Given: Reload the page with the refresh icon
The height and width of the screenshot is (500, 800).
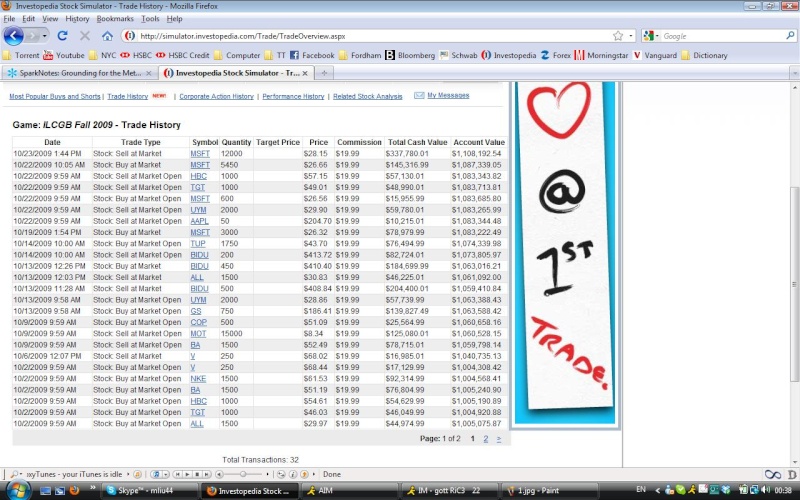Looking at the screenshot, I should point(62,36).
